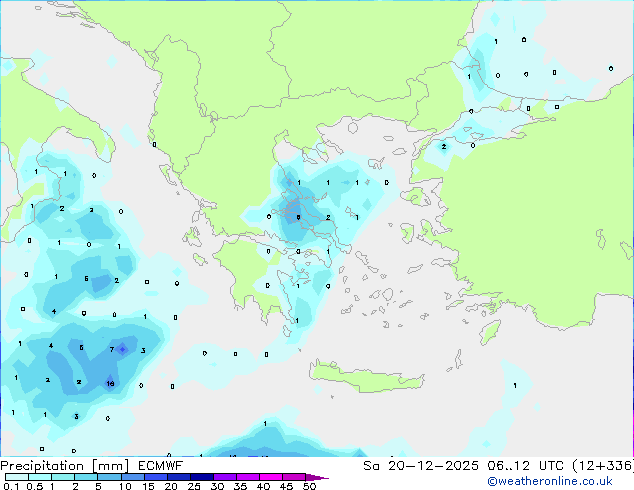Click the legend scale label '20'
The width and height of the screenshot is (634, 490).
171,486
